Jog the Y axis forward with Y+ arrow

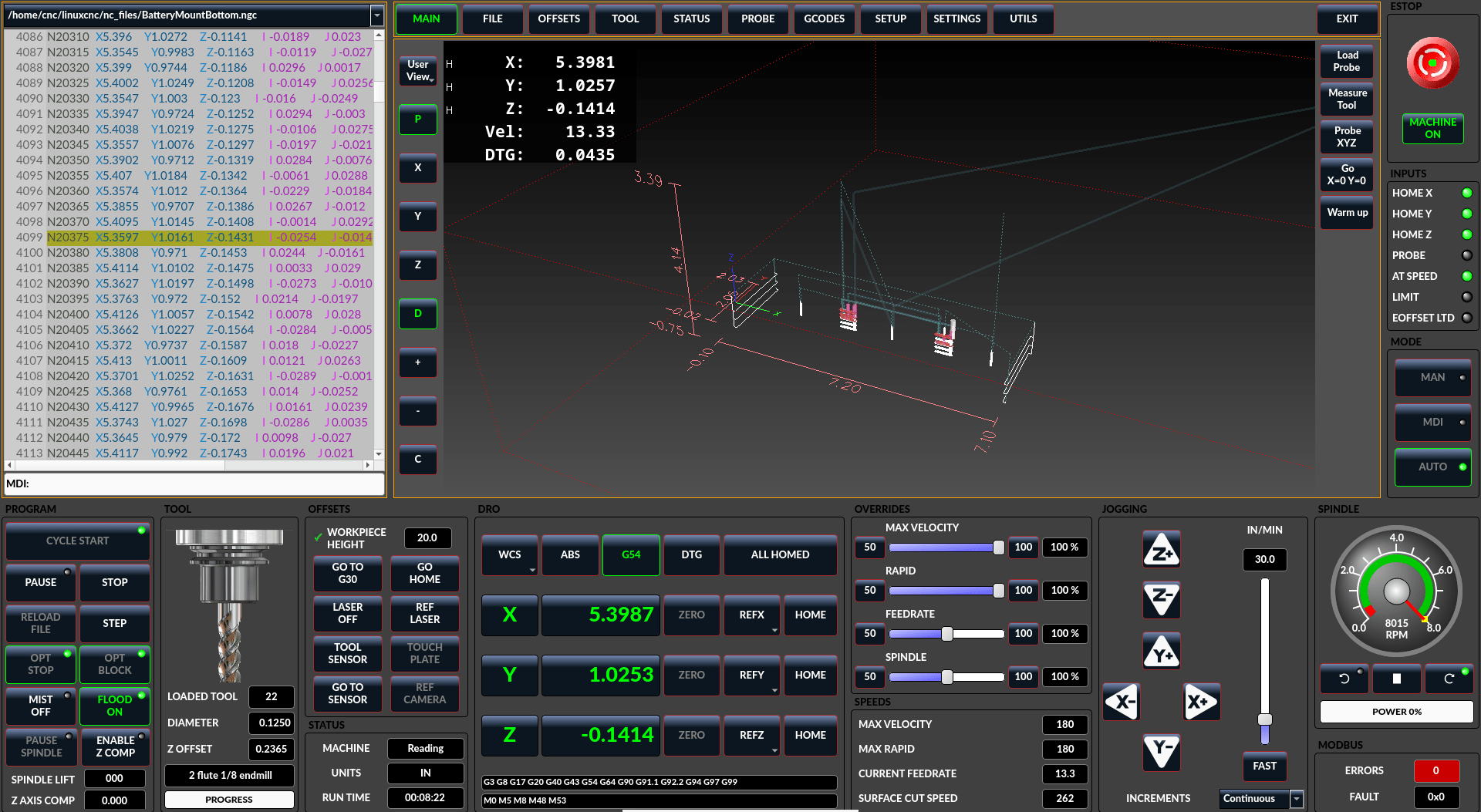1161,651
